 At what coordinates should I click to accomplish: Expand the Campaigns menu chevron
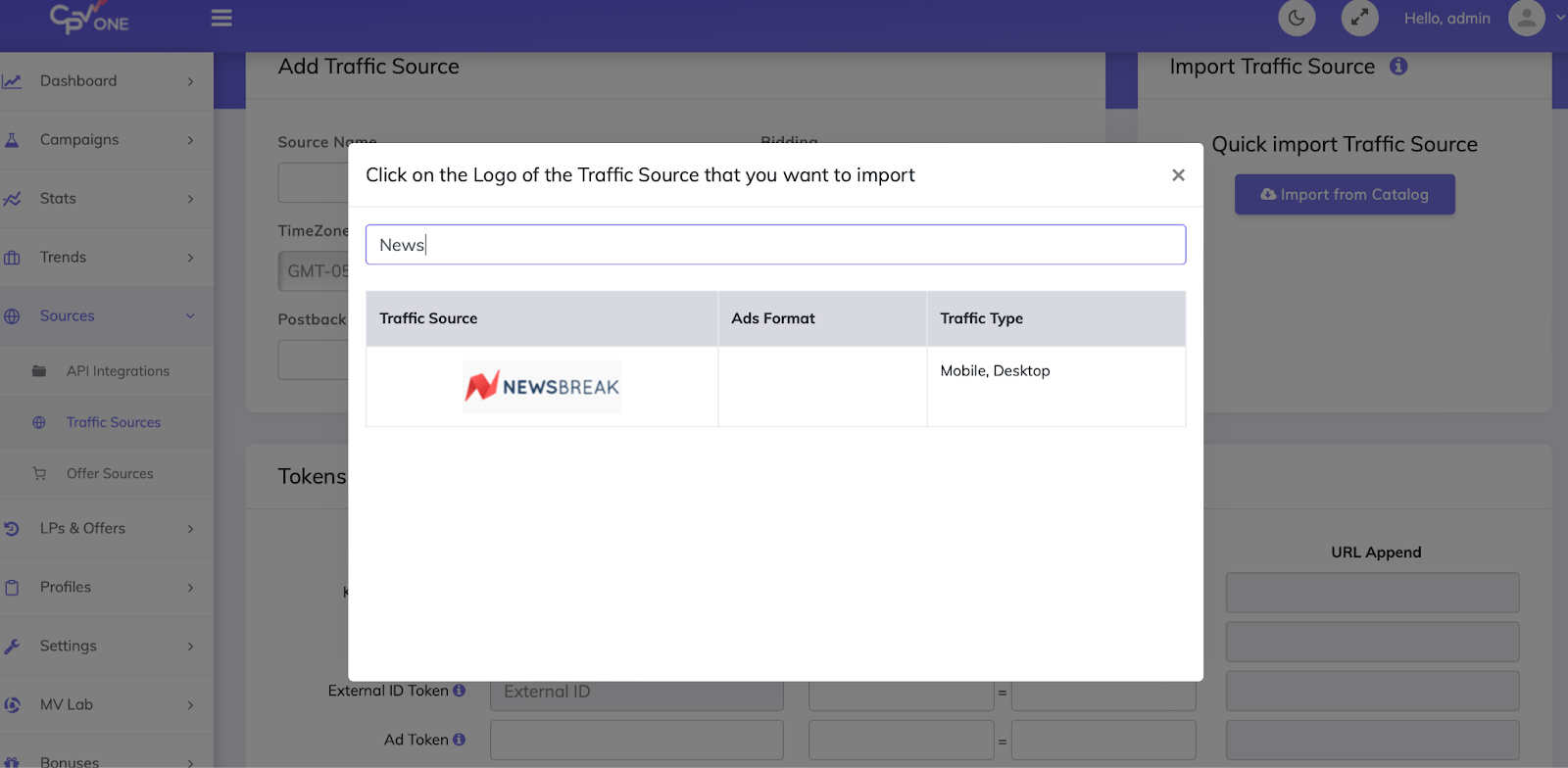point(190,140)
